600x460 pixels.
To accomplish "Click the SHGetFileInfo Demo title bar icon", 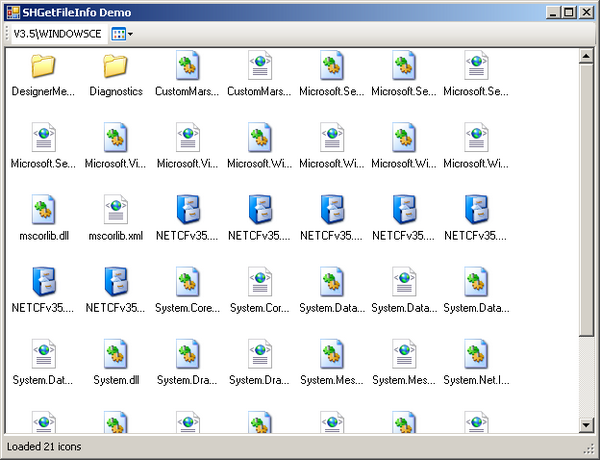I will 13,13.
